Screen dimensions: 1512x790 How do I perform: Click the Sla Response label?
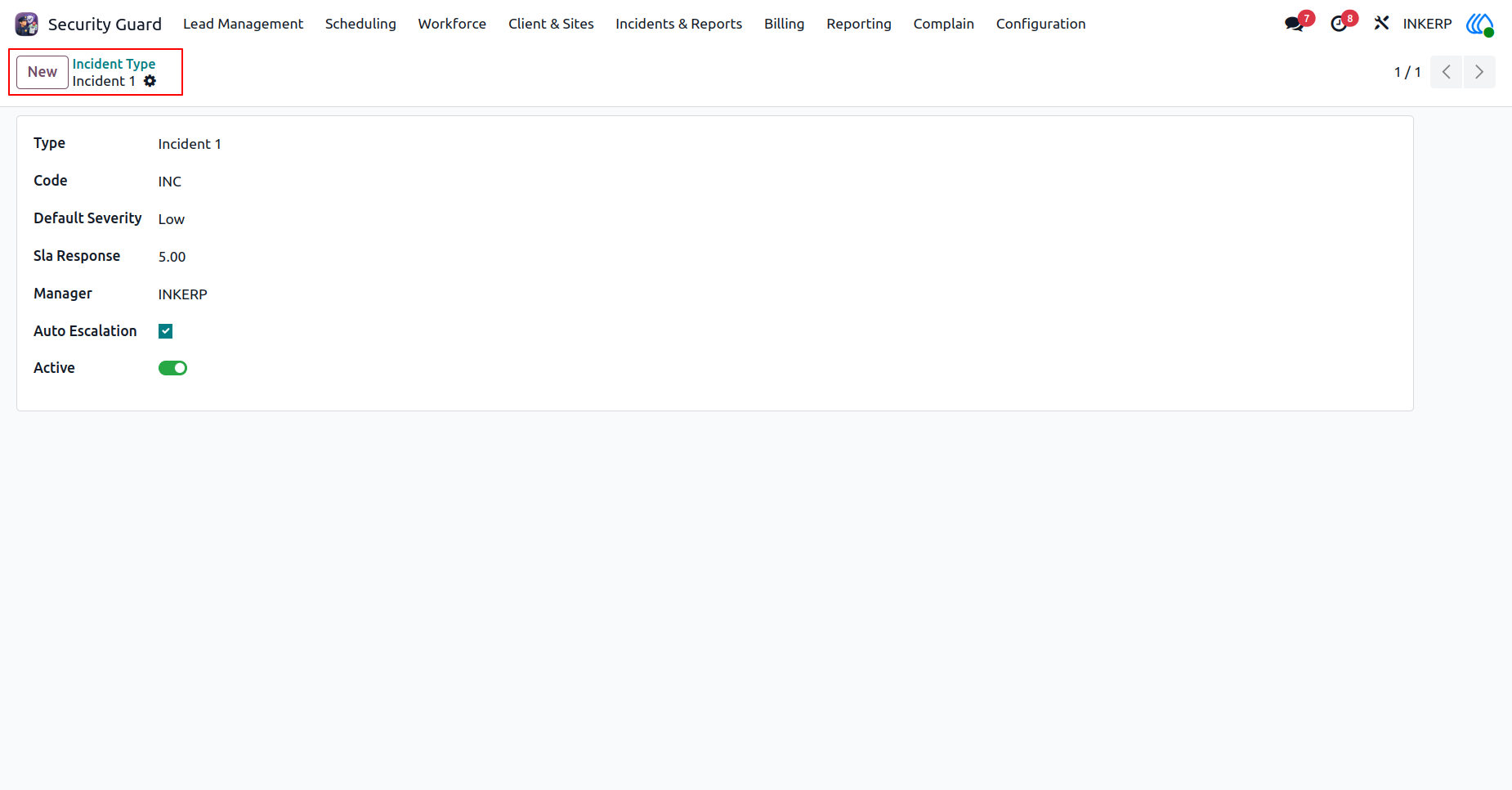(77, 256)
